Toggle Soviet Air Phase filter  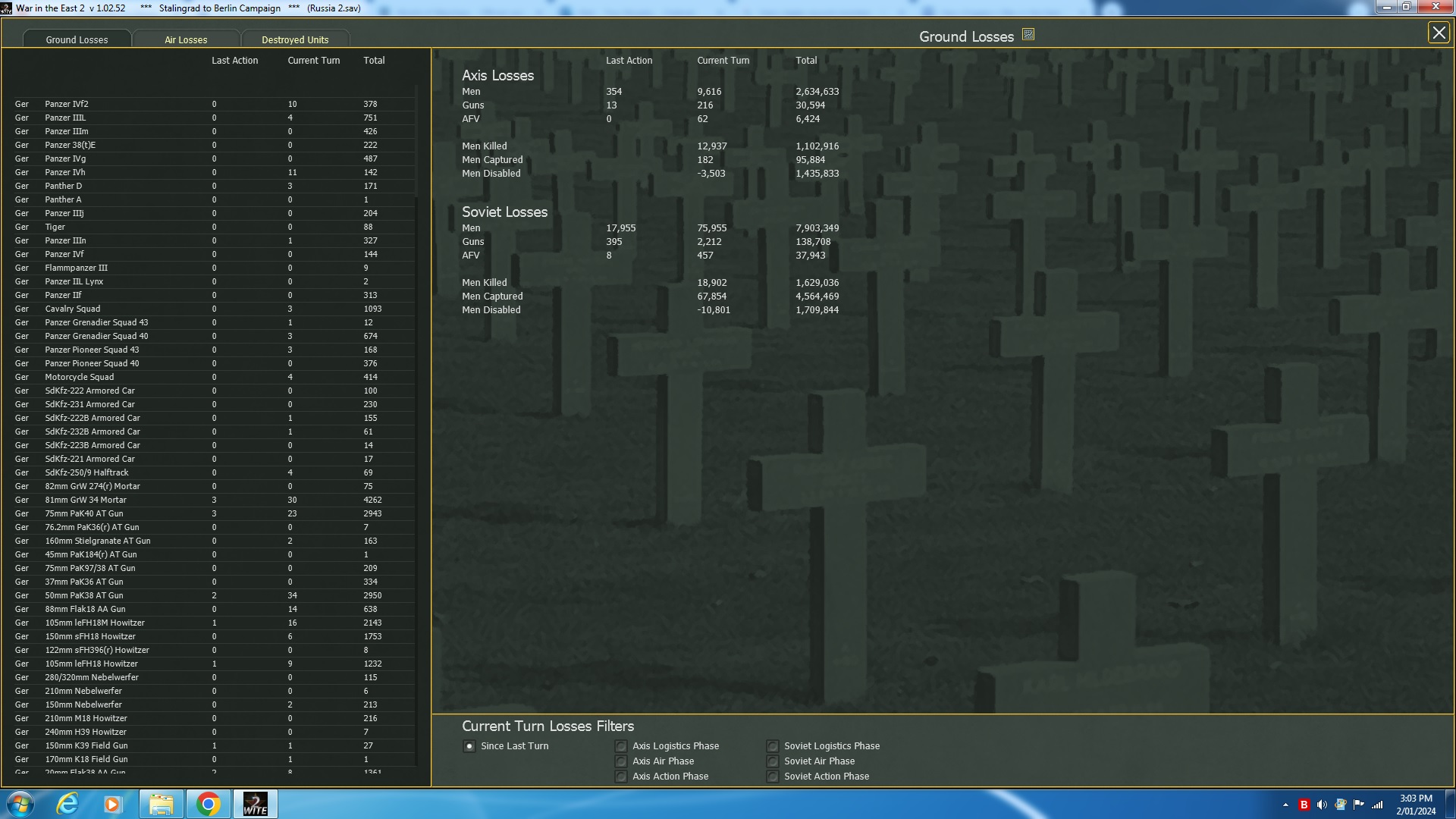[772, 761]
